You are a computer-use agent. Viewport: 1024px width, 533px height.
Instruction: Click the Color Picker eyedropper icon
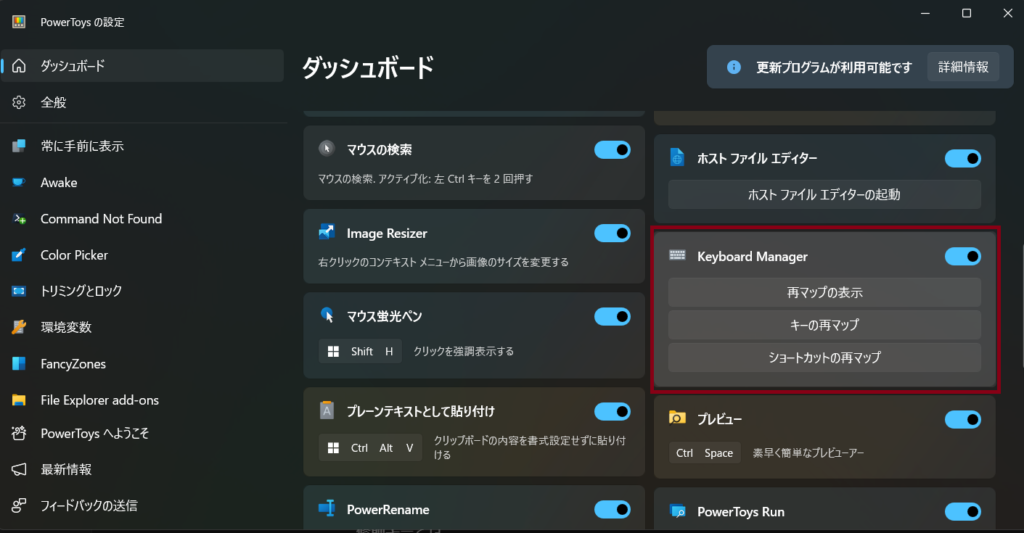tap(19, 255)
